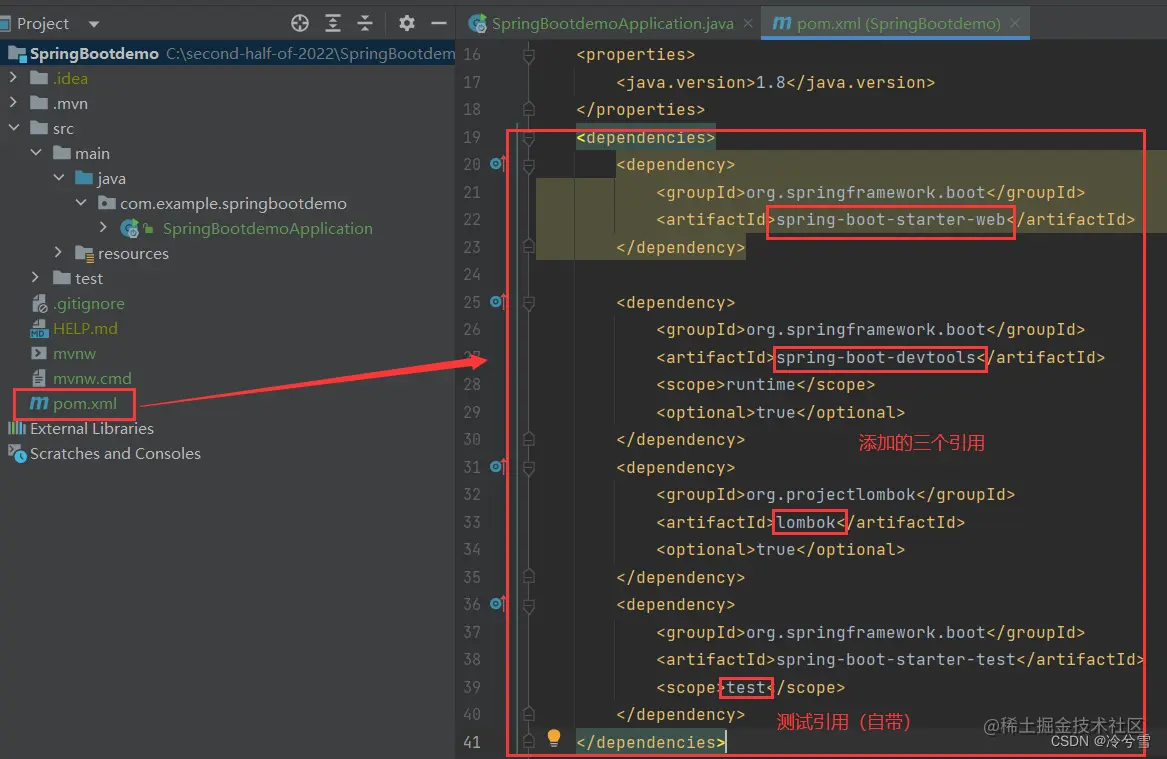Viewport: 1167px width, 759px height.
Task: Select the HELP.md file
Action: point(85,328)
